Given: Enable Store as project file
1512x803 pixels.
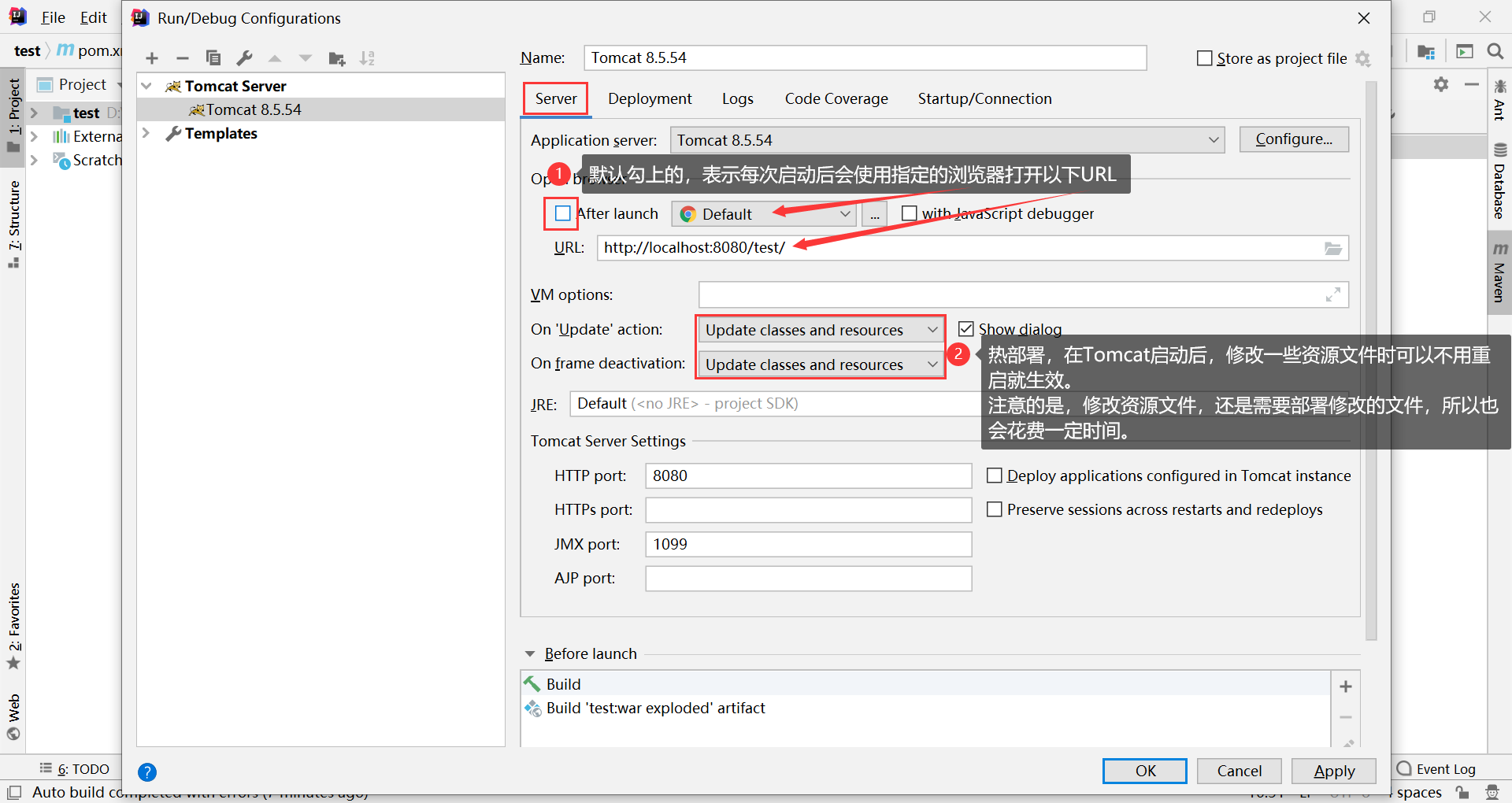Looking at the screenshot, I should [1204, 58].
